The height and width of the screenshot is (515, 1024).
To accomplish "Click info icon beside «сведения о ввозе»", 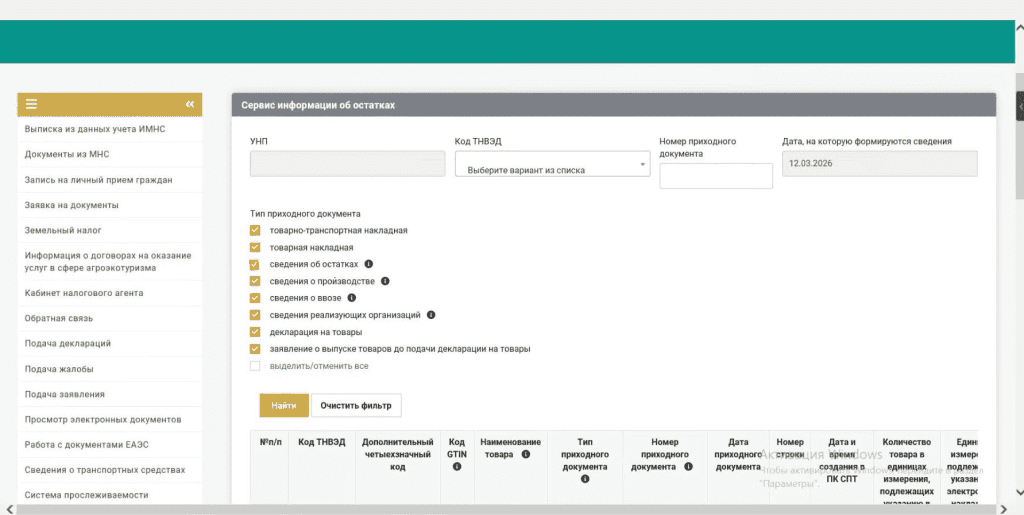I will 352,298.
